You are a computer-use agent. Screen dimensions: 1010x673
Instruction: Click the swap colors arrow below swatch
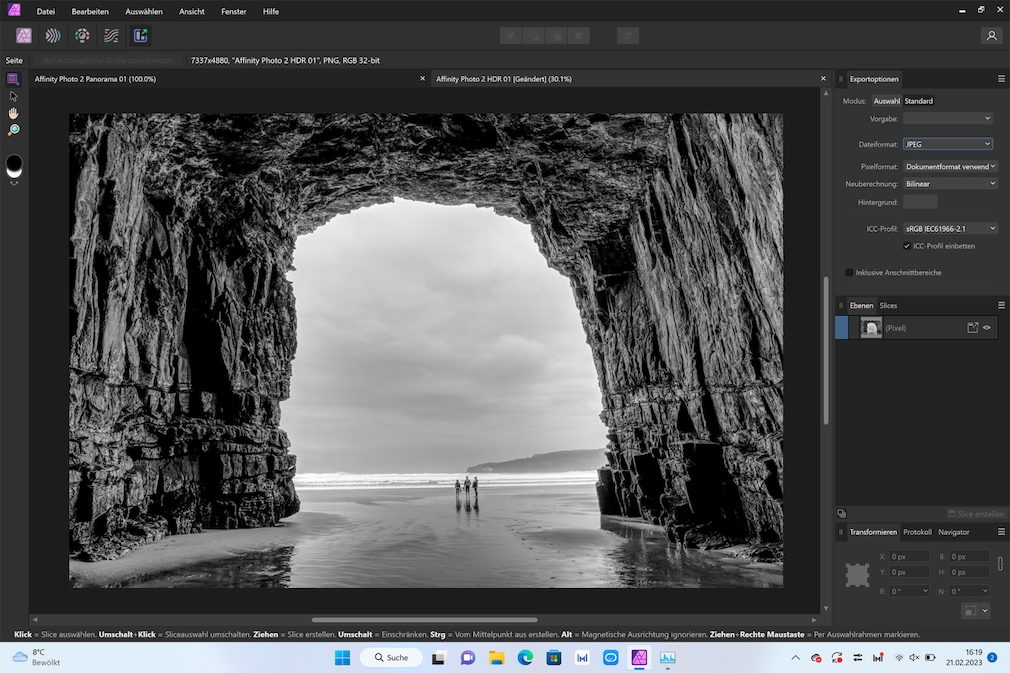coord(14,184)
